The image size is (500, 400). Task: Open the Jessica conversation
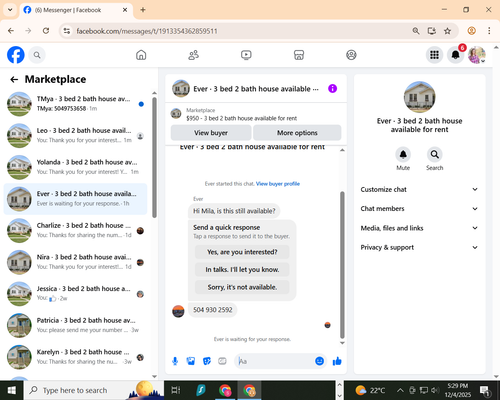(75, 294)
